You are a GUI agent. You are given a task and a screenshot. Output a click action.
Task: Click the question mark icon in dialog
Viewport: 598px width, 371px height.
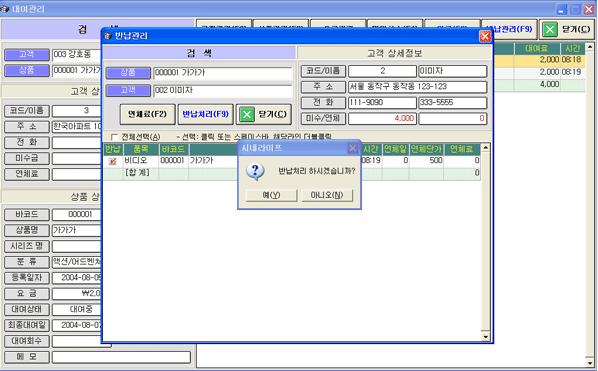click(x=255, y=172)
